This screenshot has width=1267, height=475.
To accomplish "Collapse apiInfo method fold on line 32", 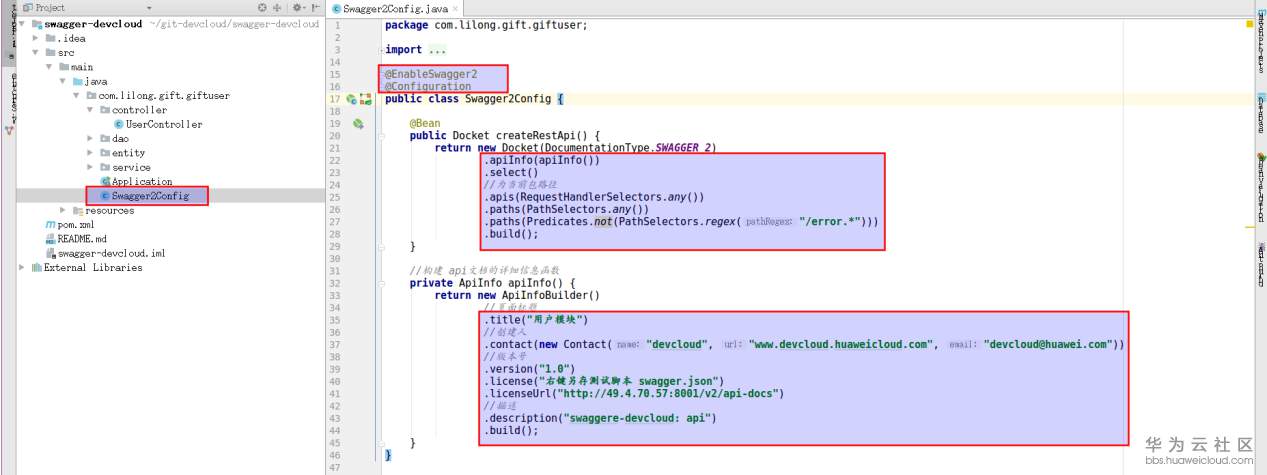I will (380, 283).
